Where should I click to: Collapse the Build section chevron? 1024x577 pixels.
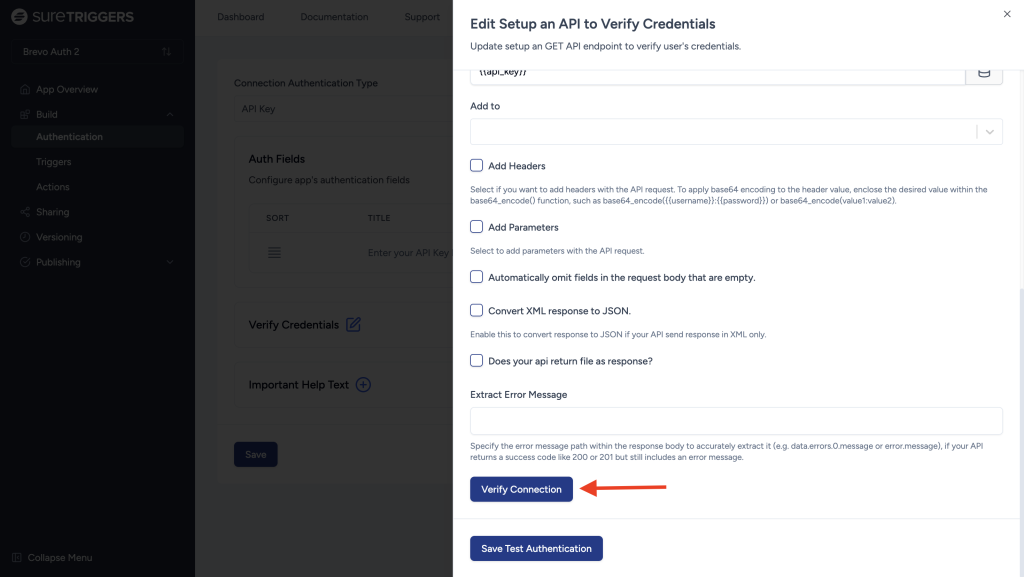[x=170, y=115]
